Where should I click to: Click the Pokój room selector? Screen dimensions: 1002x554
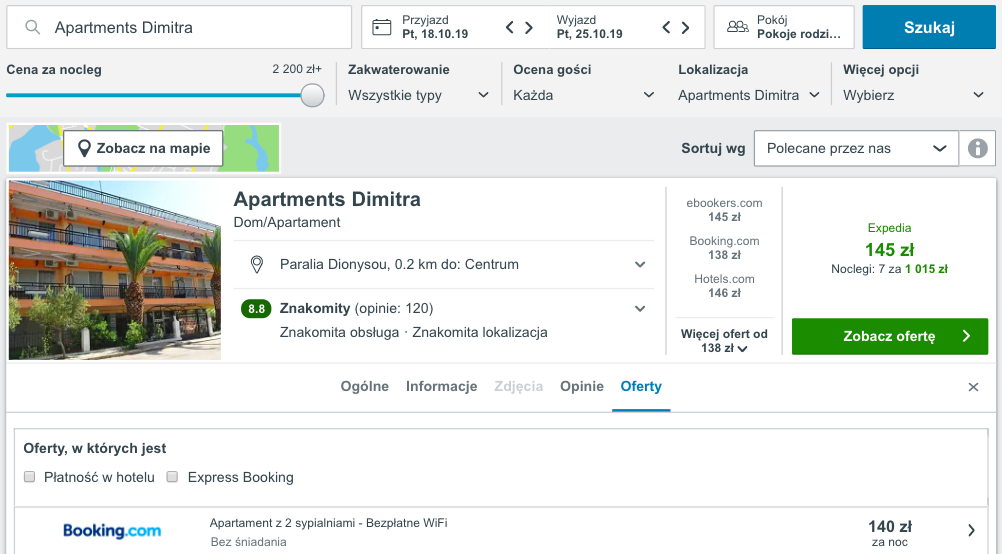(784, 27)
